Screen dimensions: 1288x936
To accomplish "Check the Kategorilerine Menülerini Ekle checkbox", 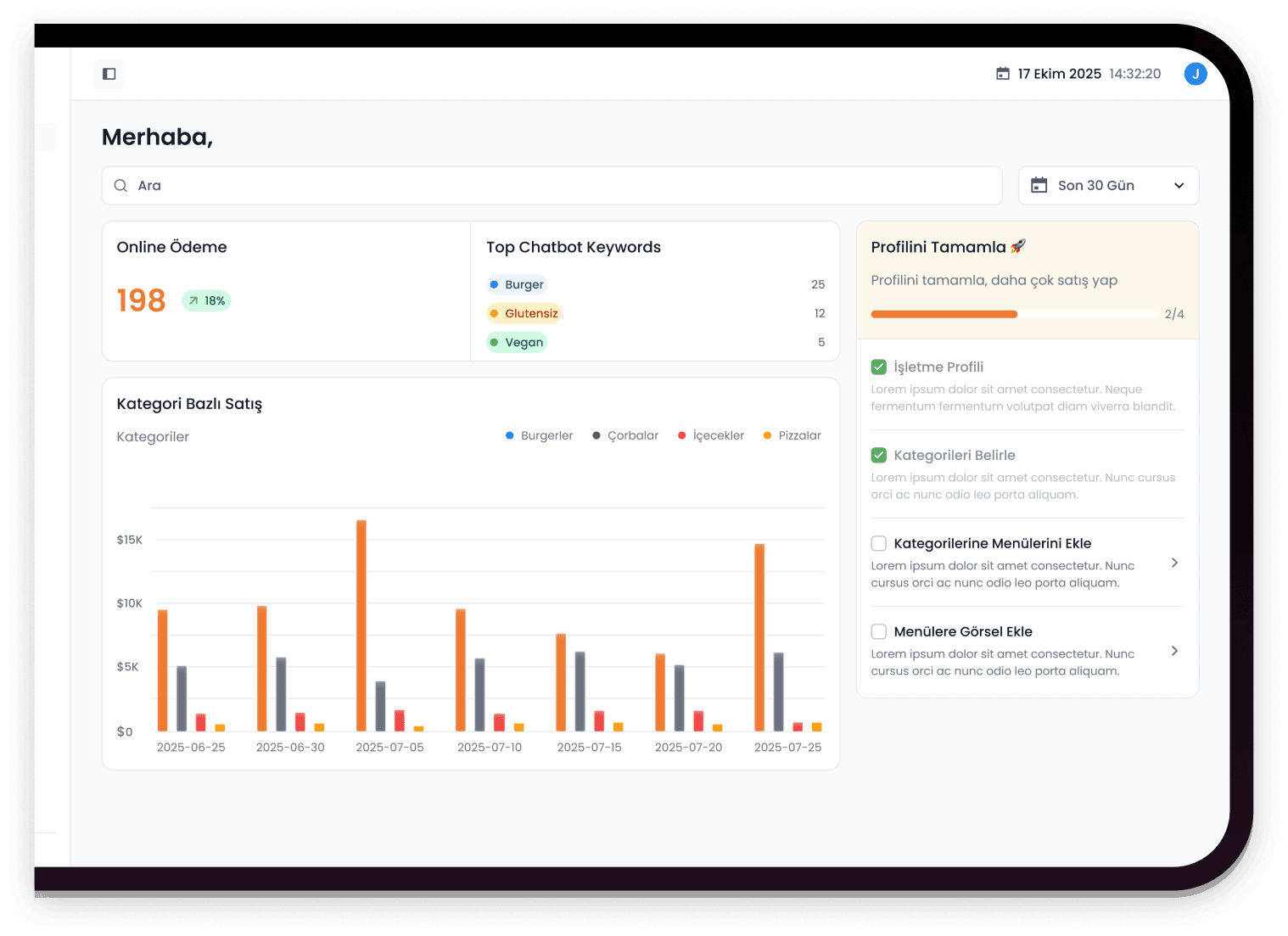I will coord(879,544).
